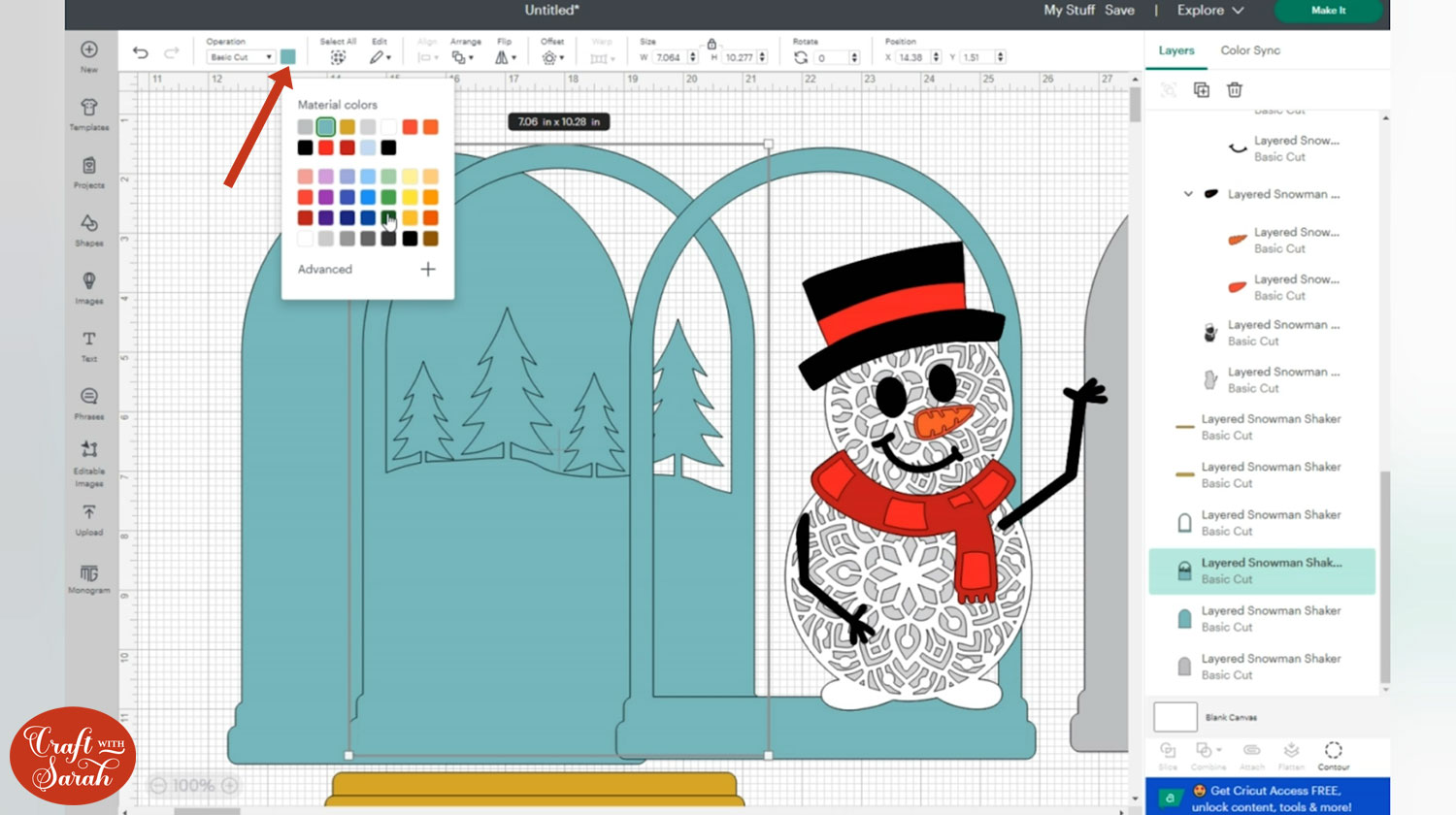Toggle the size aspect ratio lock
The height and width of the screenshot is (815, 1456).
[711, 44]
